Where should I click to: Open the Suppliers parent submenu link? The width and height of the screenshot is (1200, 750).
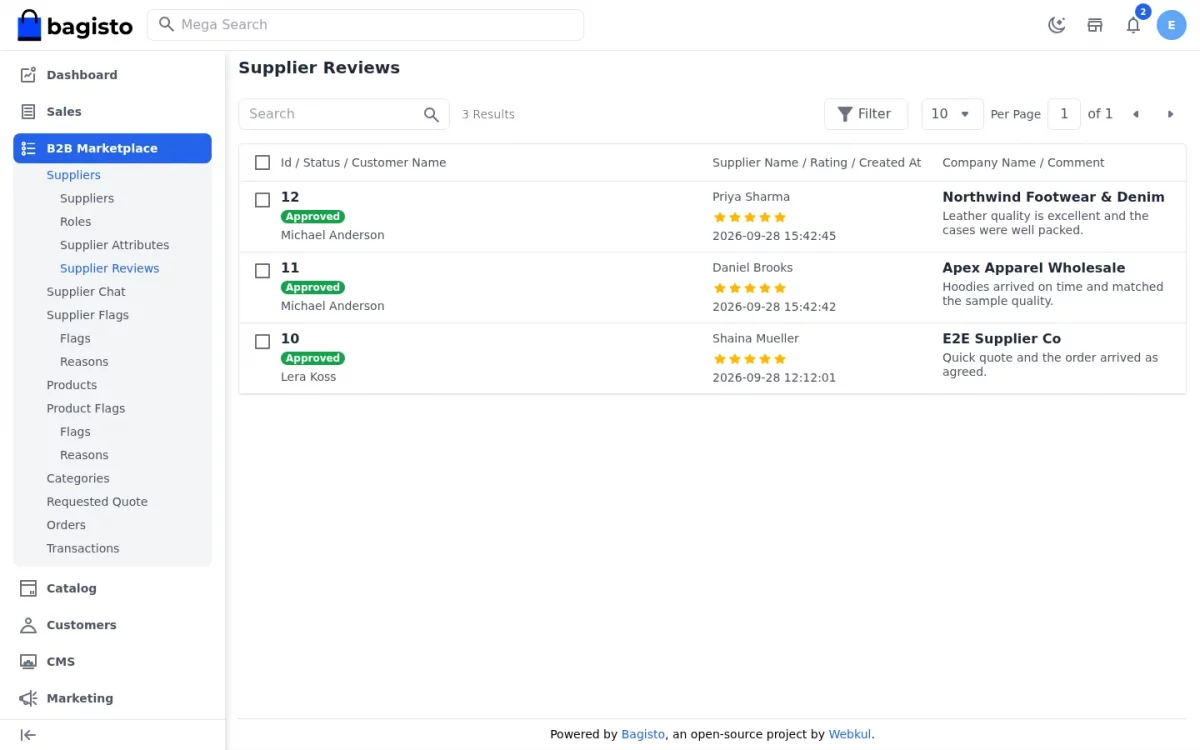pyautogui.click(x=73, y=175)
